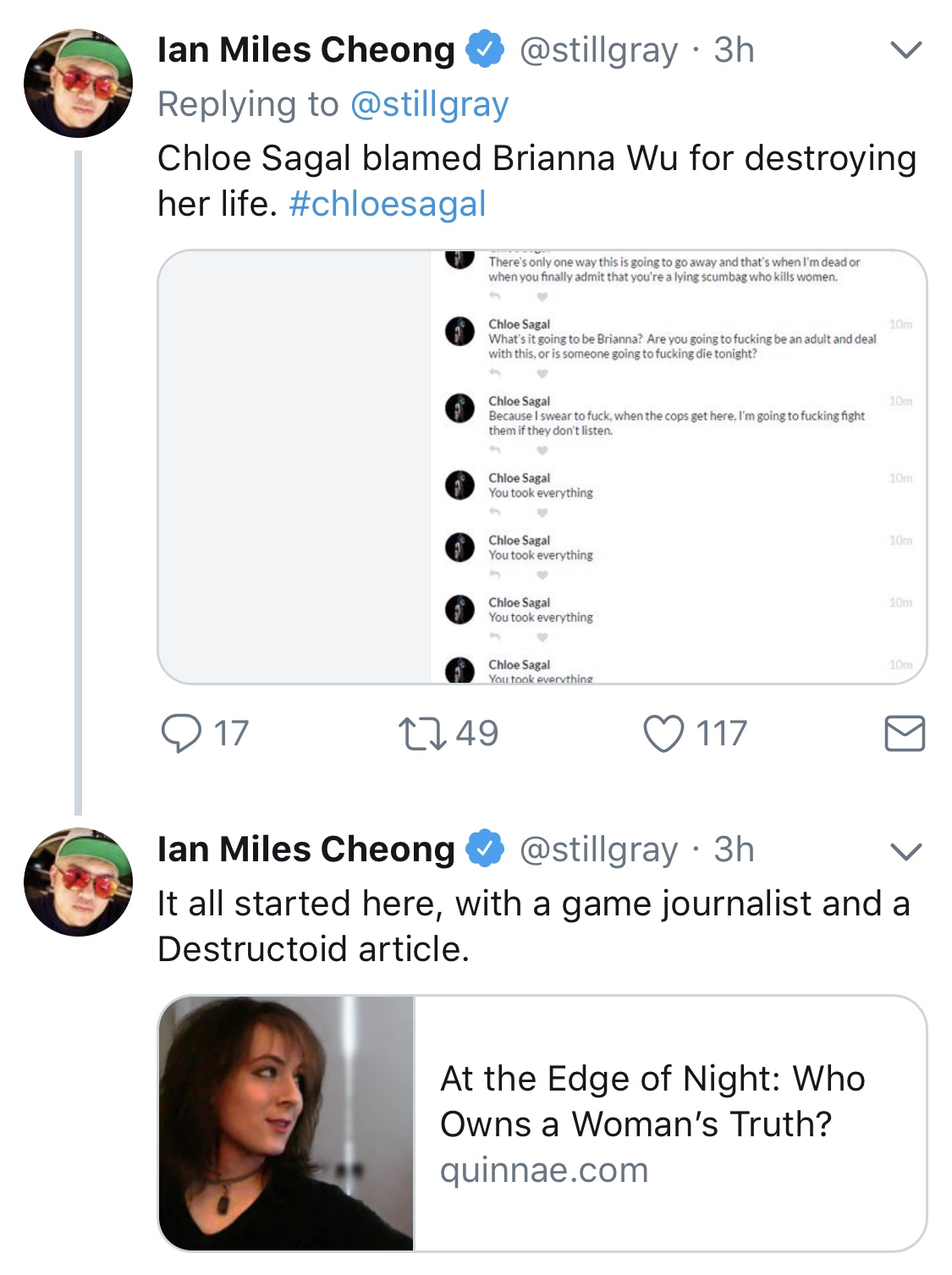
Task: Like the tweet with 117 likes
Action: [x=663, y=734]
